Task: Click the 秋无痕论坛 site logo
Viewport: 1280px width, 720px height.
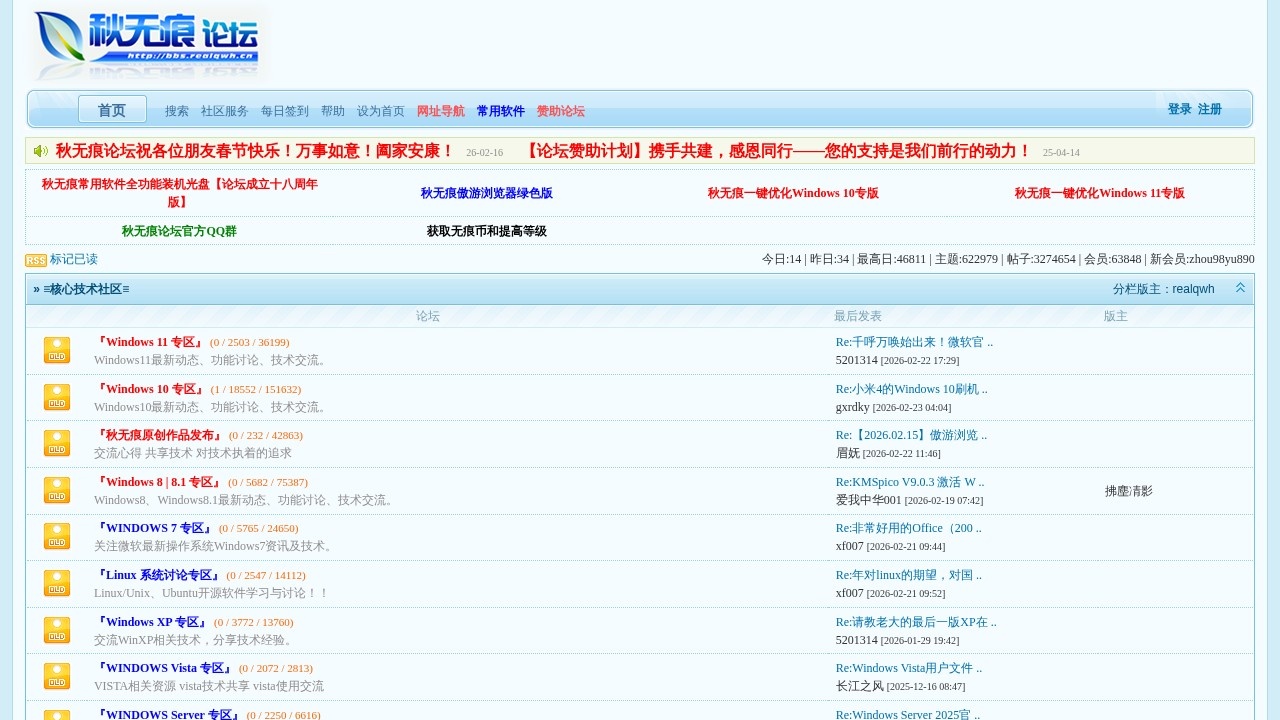Action: click(148, 42)
